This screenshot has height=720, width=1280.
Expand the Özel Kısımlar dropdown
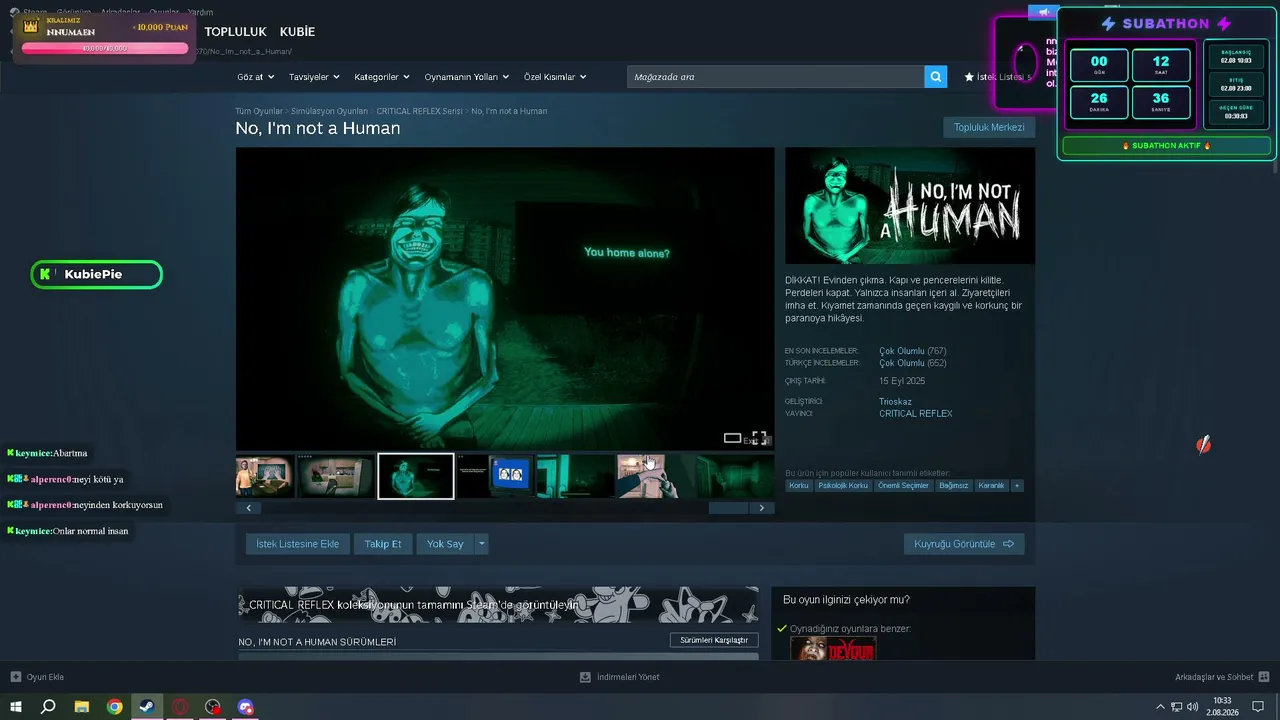pyautogui.click(x=555, y=77)
